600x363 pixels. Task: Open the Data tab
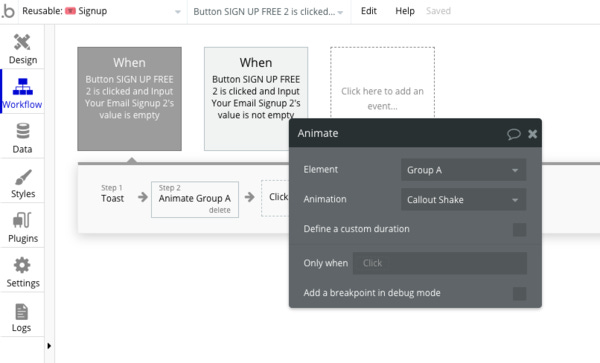[23, 138]
